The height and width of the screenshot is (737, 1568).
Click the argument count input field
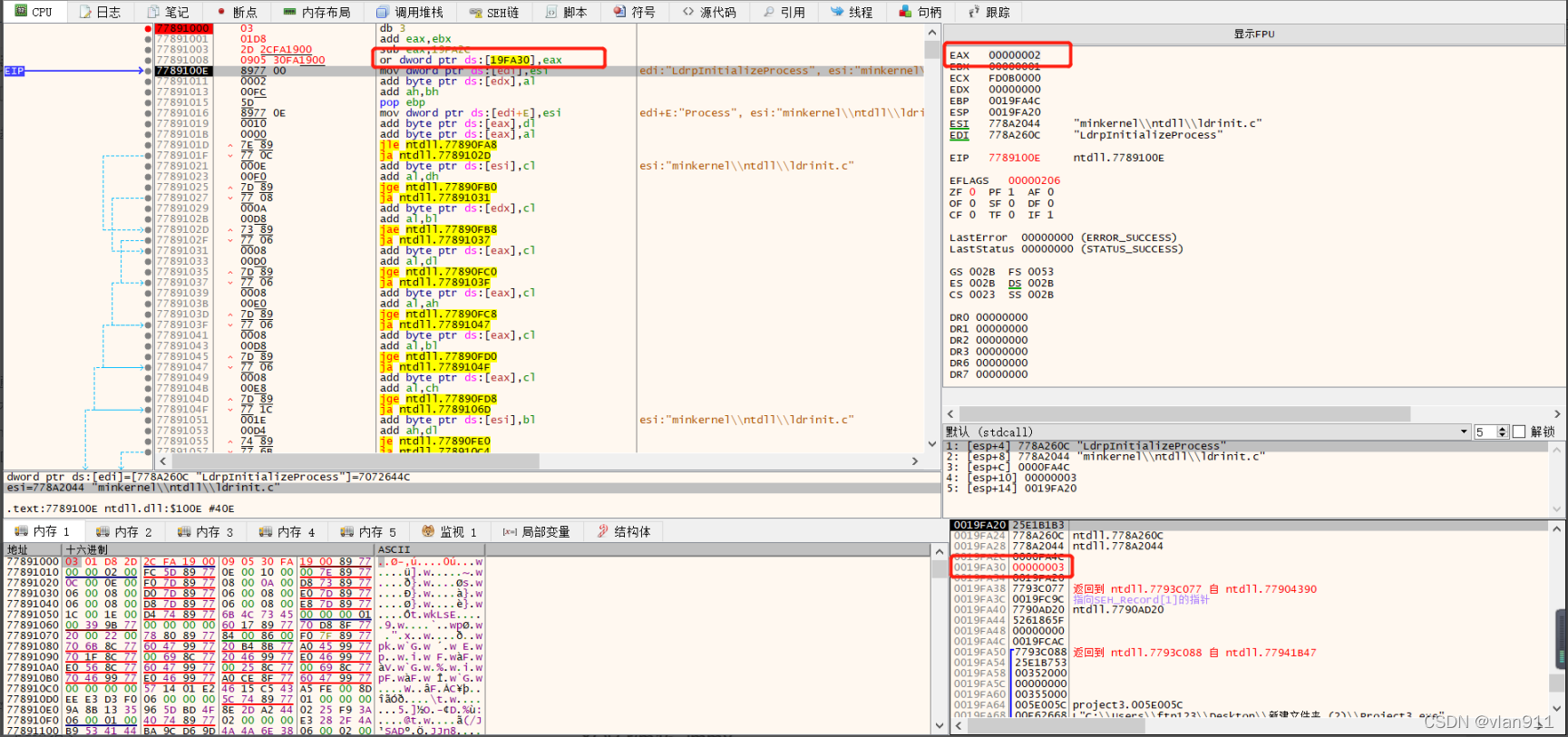1485,432
